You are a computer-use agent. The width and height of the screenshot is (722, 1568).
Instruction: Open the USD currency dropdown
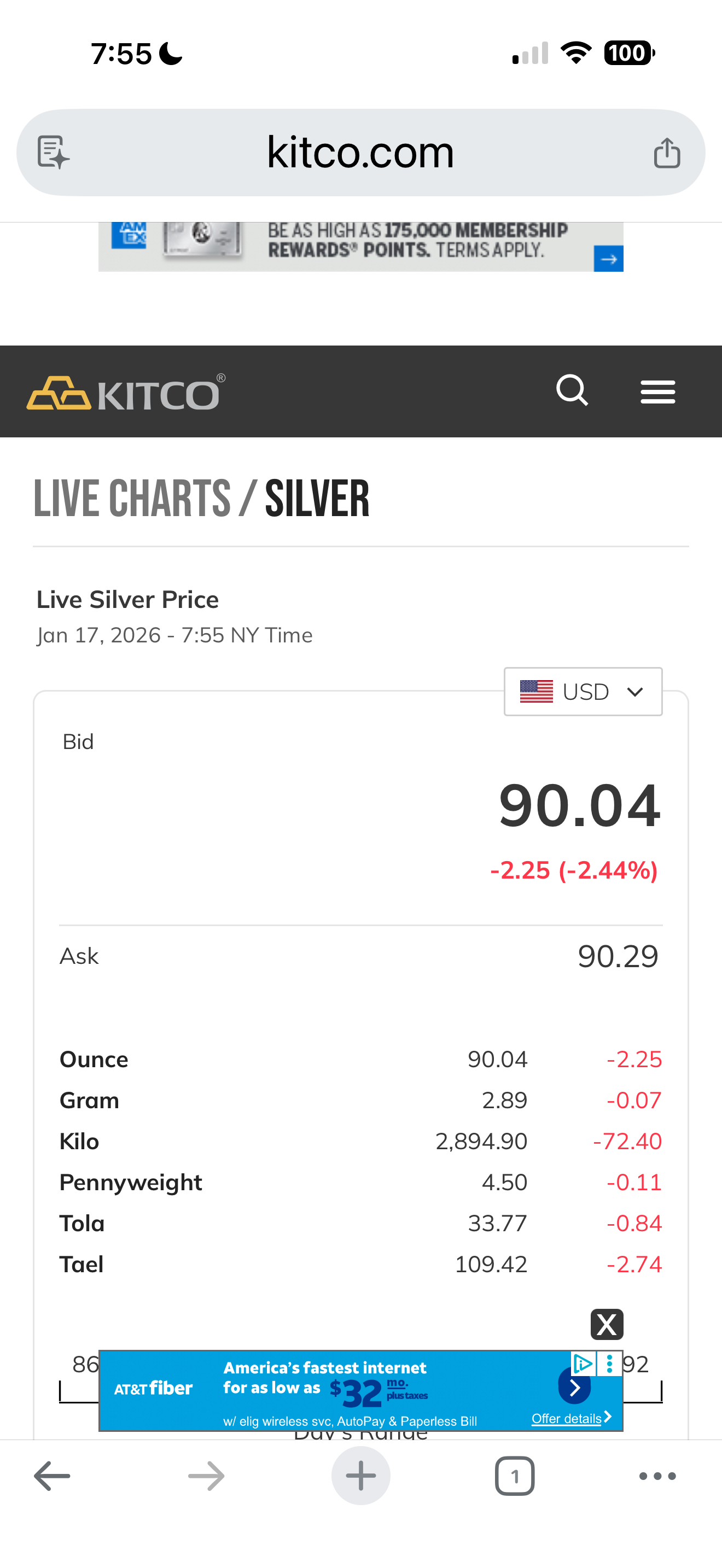(x=583, y=692)
